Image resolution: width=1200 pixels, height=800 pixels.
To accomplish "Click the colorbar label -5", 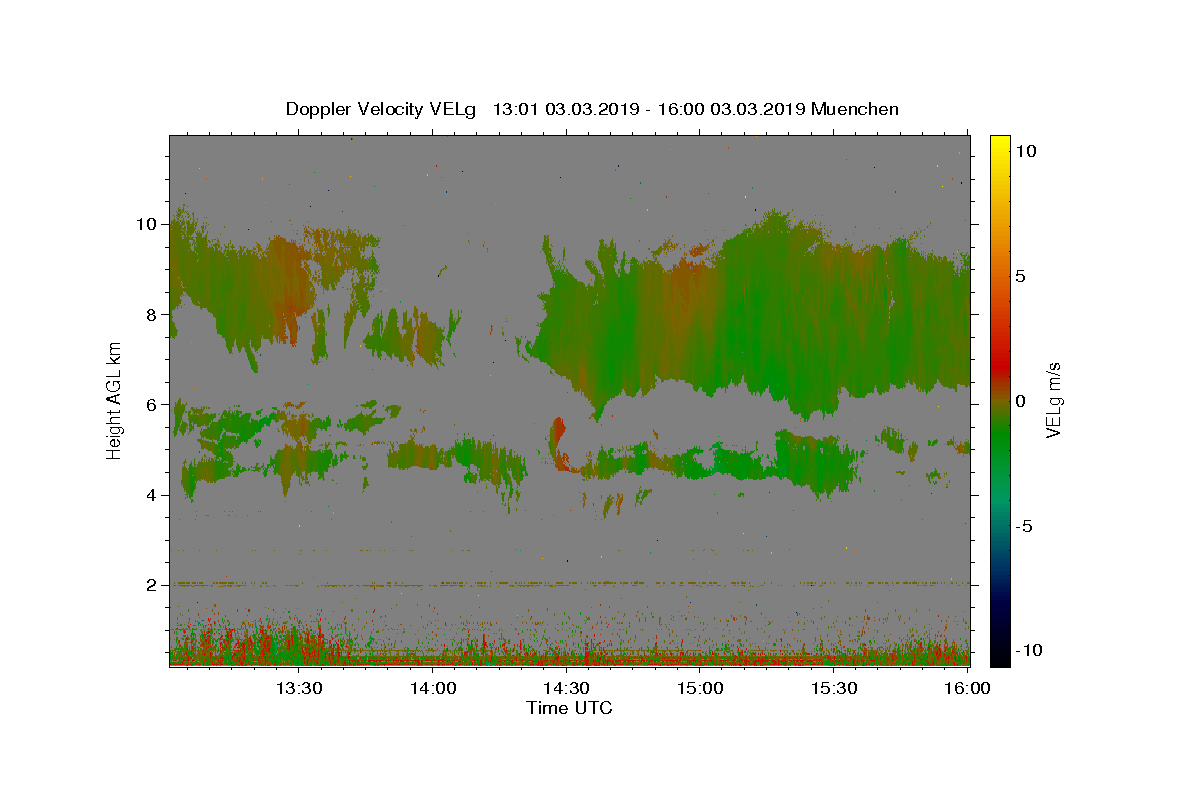I will [1025, 526].
